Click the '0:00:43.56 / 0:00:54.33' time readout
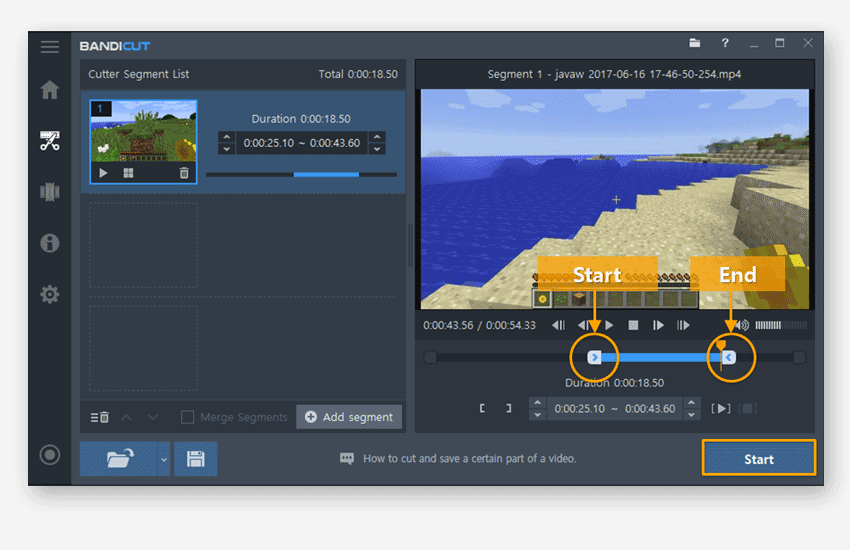The height and width of the screenshot is (550, 850). click(479, 325)
